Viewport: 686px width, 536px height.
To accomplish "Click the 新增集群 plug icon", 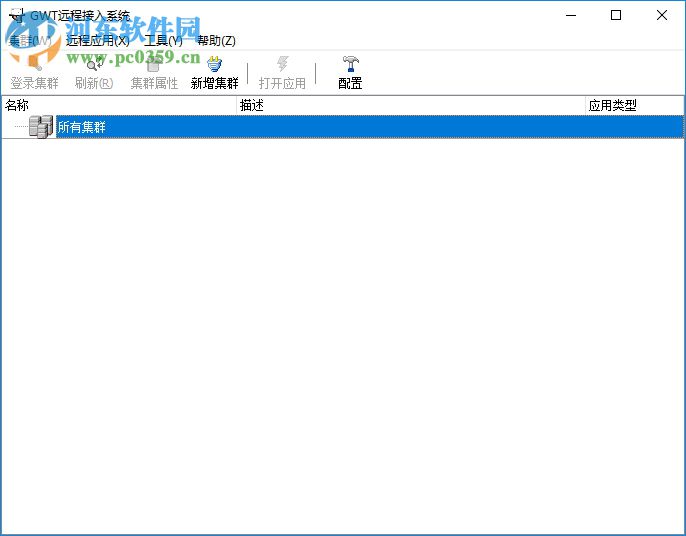I will pyautogui.click(x=214, y=64).
